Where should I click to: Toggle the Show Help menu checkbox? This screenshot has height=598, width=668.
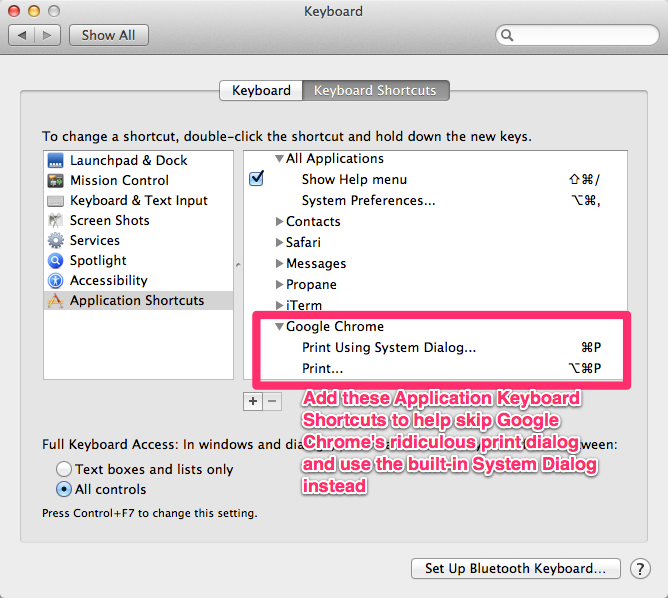256,178
